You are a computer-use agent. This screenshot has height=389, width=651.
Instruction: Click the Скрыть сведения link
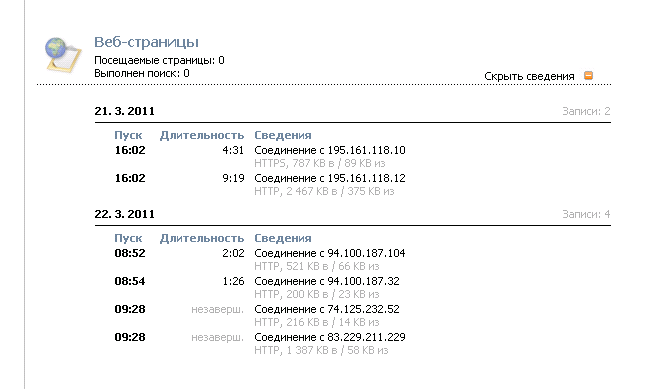pyautogui.click(x=529, y=76)
